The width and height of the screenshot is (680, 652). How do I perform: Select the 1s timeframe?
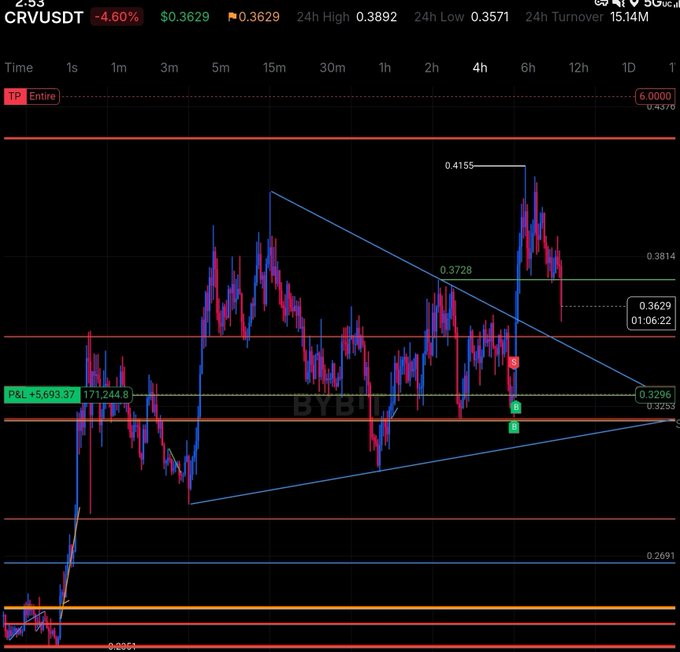[72, 68]
